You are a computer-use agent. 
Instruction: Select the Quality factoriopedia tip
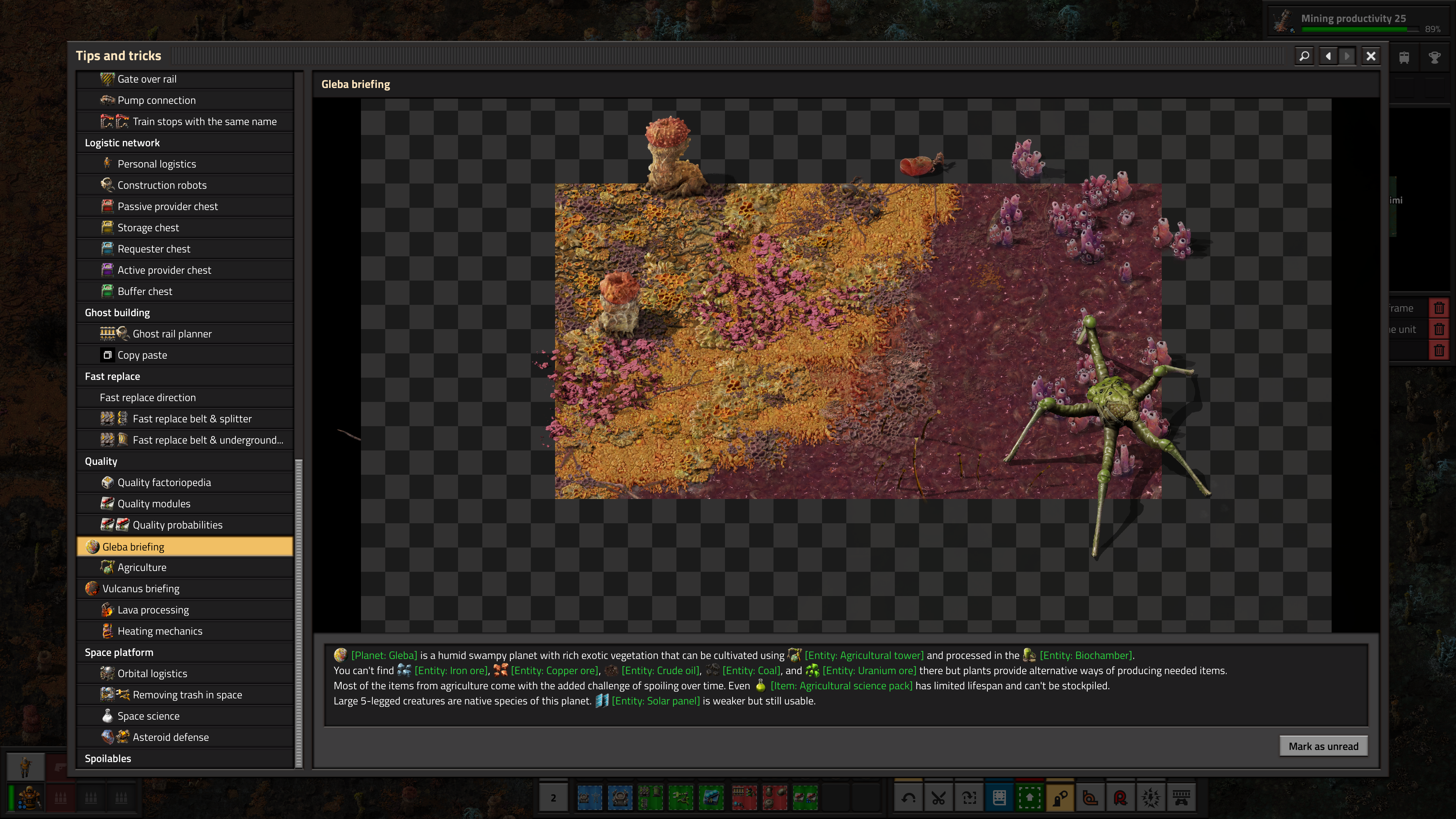pos(185,483)
